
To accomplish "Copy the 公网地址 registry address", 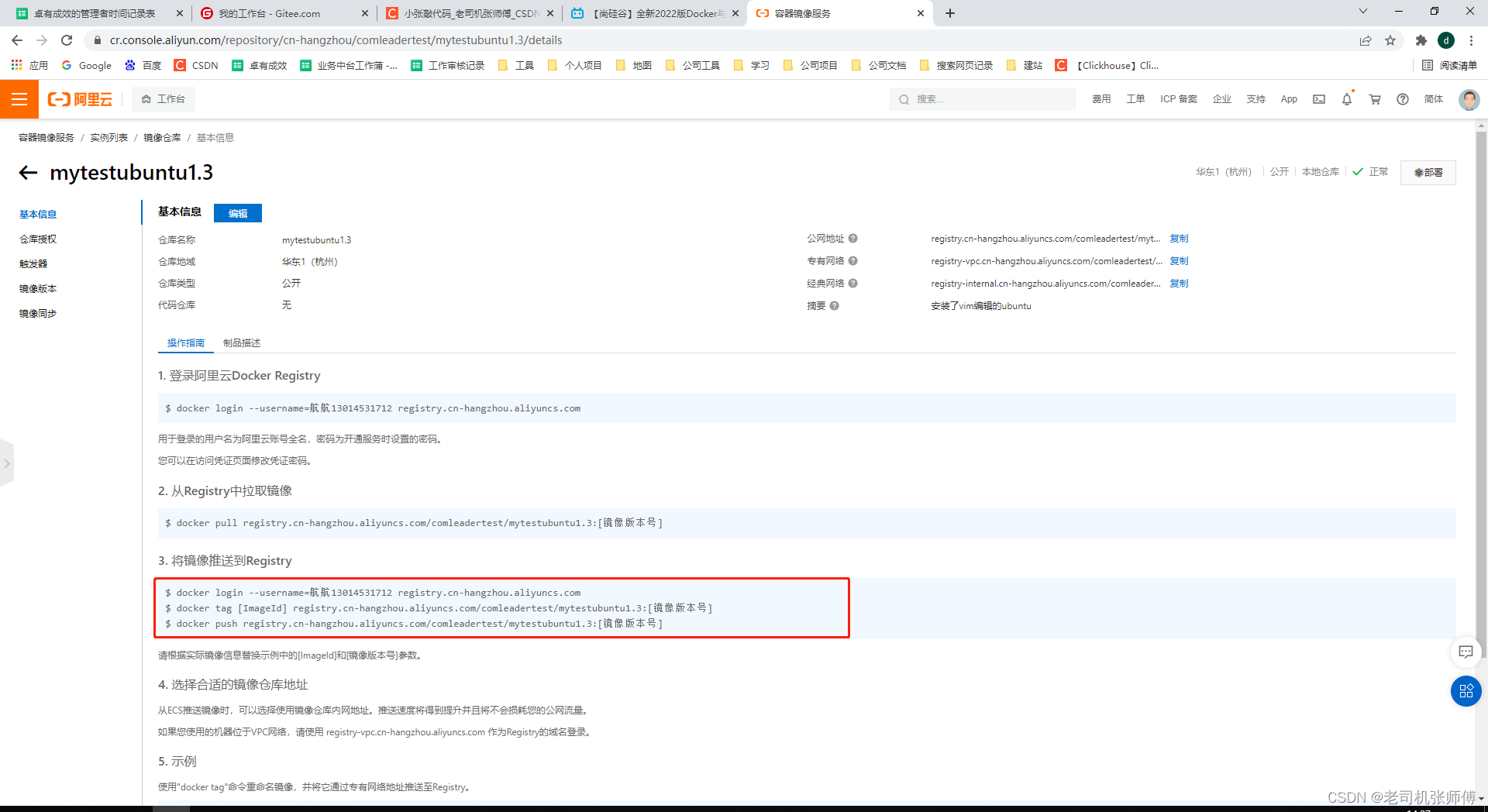I will click(1179, 239).
